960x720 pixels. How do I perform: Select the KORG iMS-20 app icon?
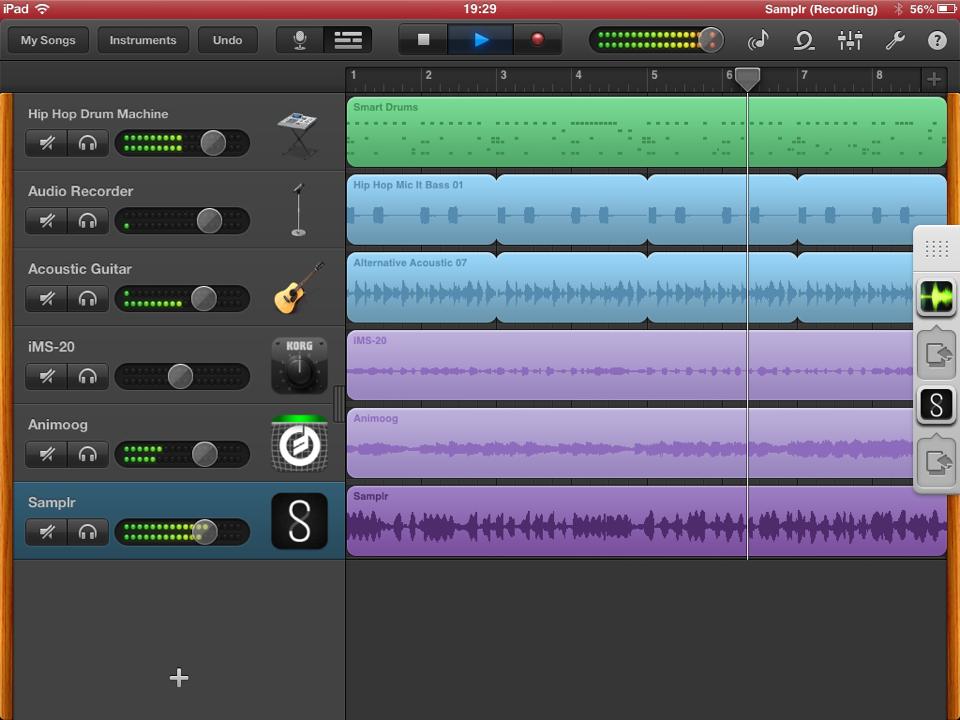tap(299, 366)
